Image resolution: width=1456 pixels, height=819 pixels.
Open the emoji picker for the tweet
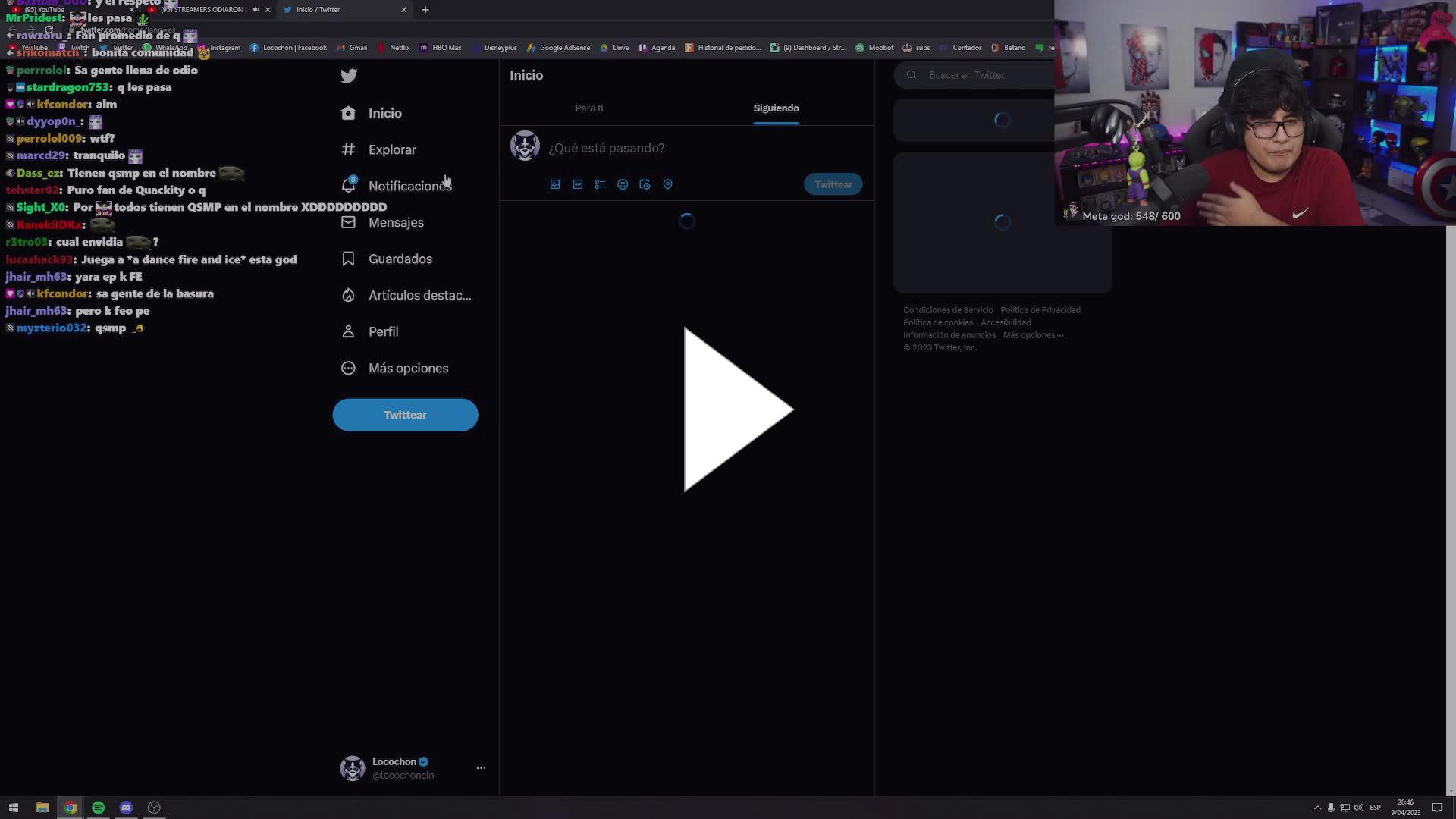point(623,184)
